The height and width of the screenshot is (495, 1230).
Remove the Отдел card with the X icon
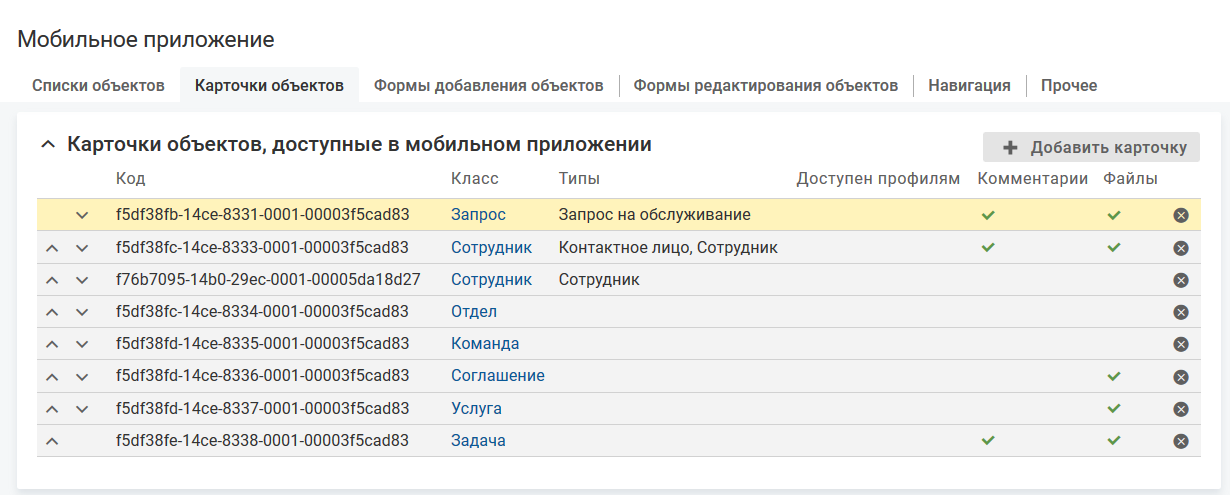pyautogui.click(x=1180, y=312)
